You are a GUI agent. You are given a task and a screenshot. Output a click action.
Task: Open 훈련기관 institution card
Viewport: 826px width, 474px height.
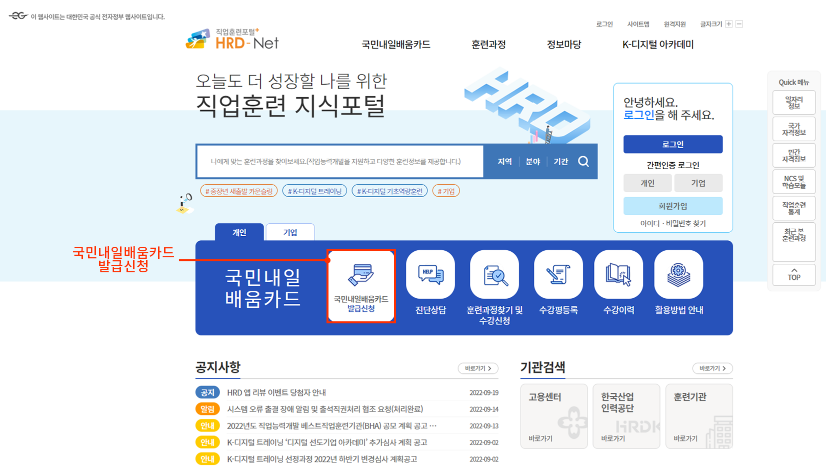699,416
